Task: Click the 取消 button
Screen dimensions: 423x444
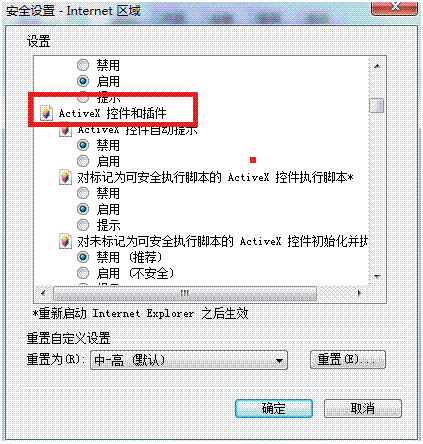Action: coord(363,408)
